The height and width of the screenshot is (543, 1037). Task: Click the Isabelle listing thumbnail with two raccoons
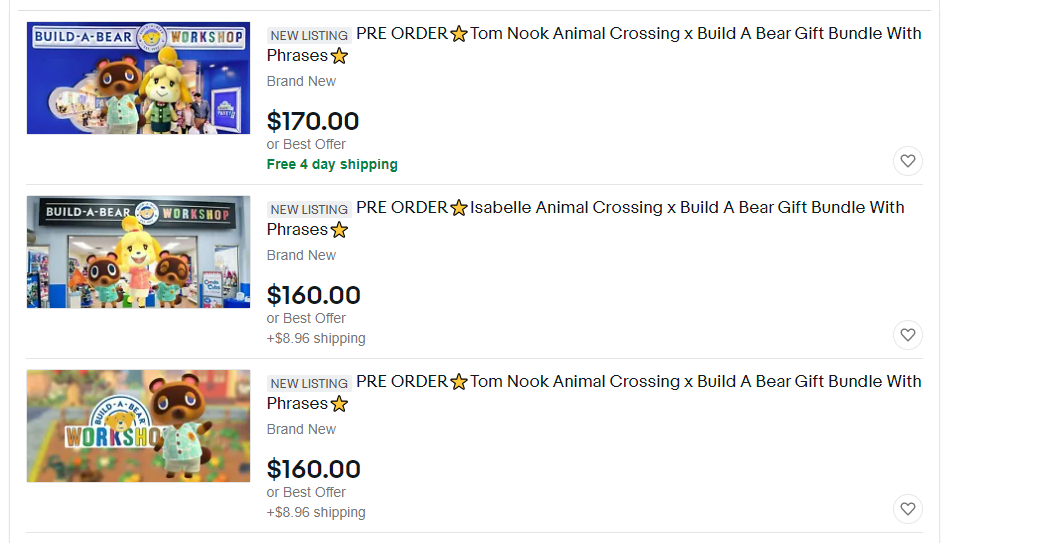click(138, 252)
